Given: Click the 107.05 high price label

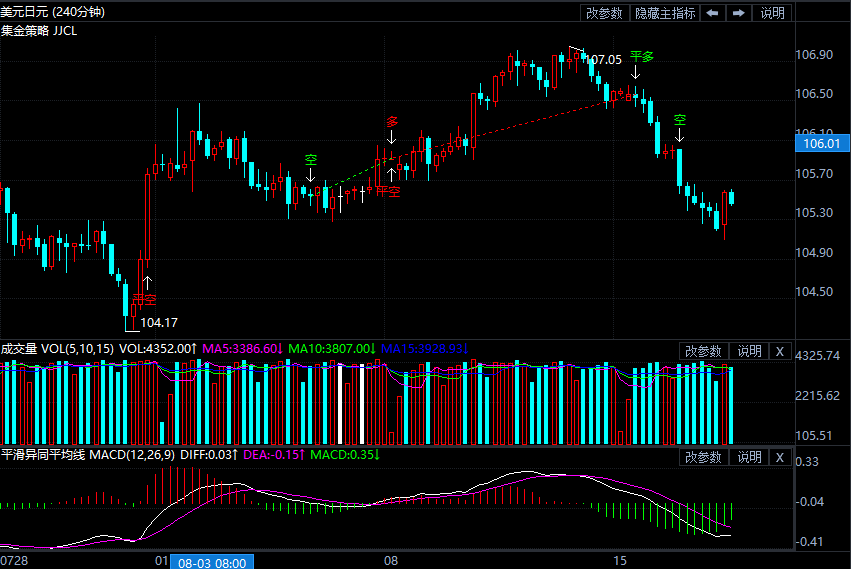Looking at the screenshot, I should 603,60.
